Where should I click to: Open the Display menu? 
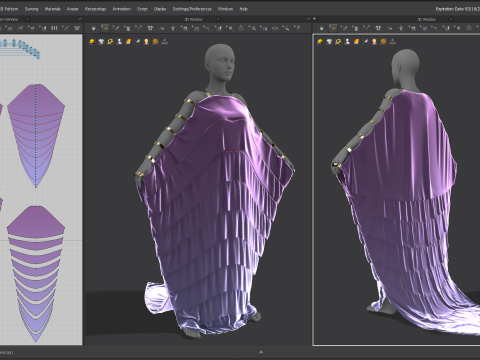[160, 9]
